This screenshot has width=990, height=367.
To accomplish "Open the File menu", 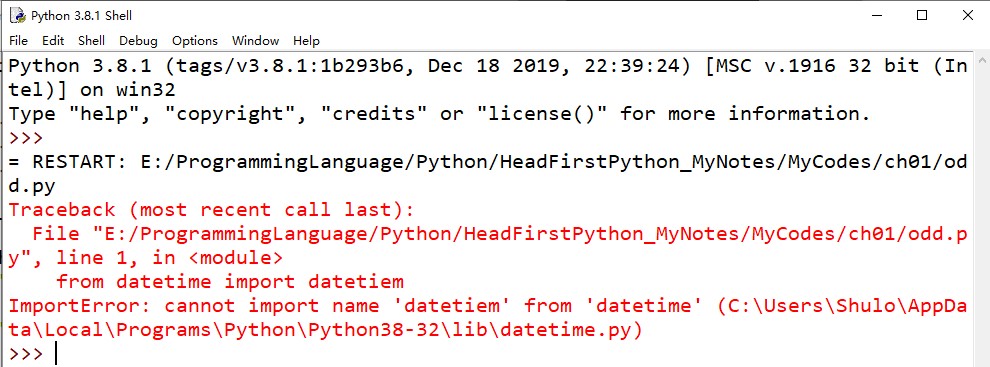I will (18, 41).
